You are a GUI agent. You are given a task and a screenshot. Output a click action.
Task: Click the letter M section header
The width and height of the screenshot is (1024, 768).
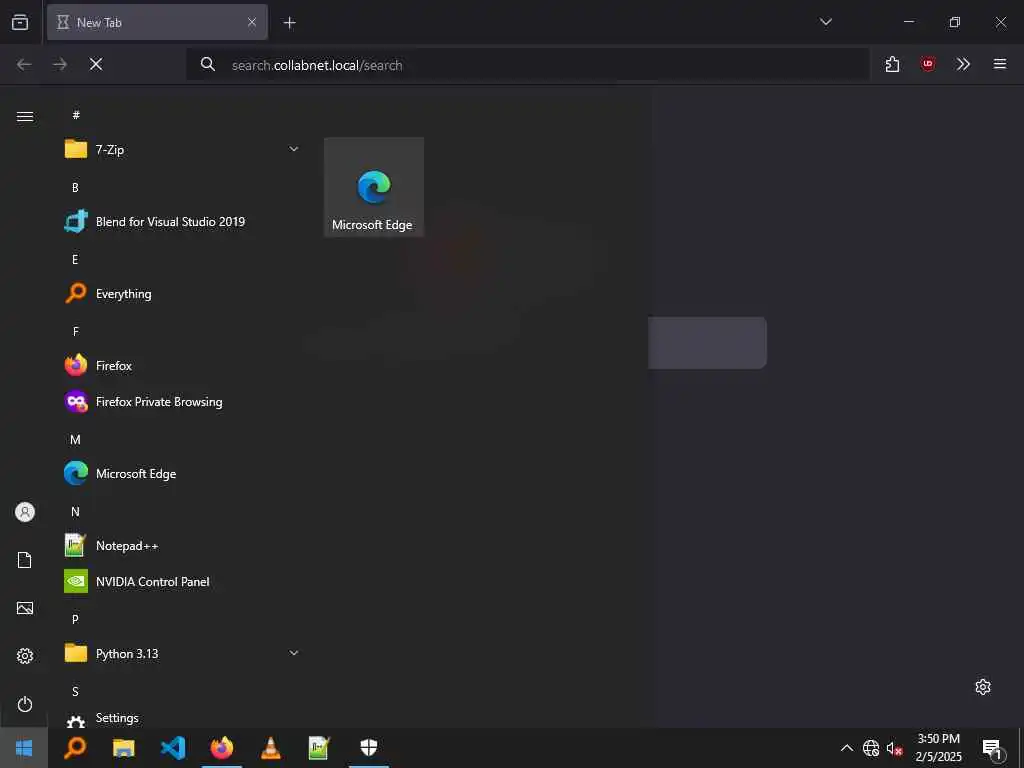tap(75, 440)
